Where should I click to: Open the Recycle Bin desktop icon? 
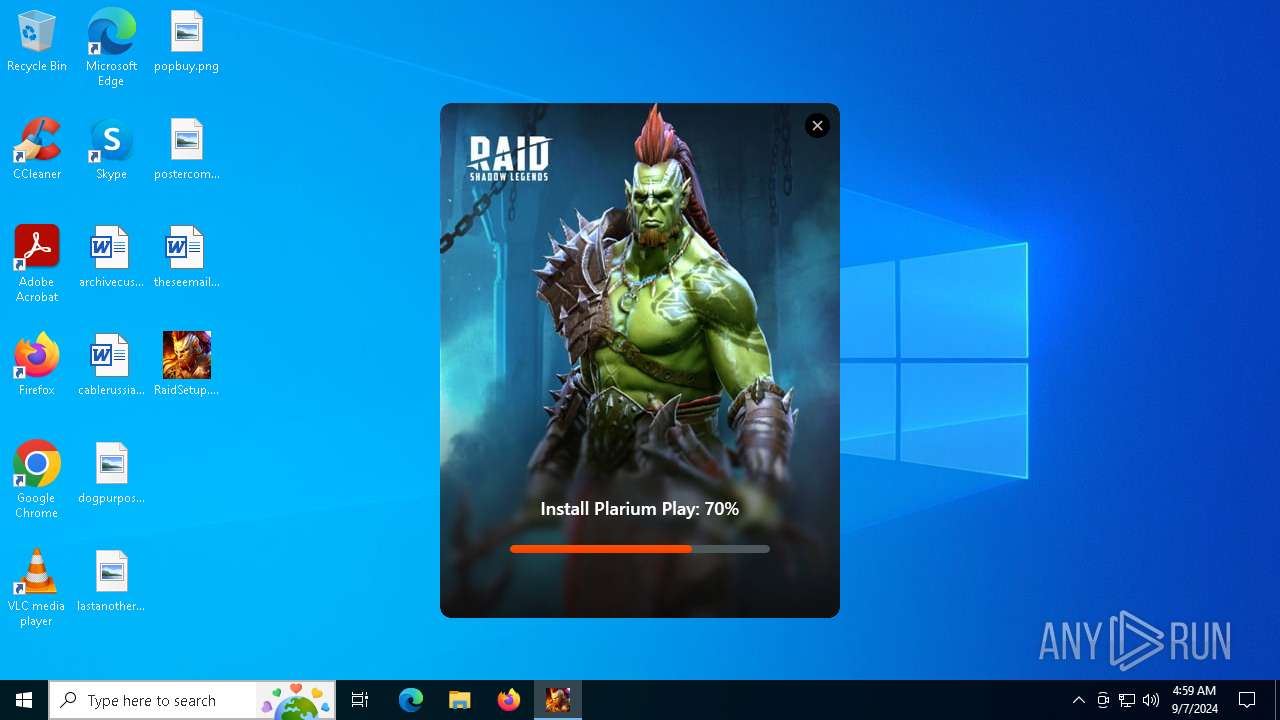click(x=37, y=42)
